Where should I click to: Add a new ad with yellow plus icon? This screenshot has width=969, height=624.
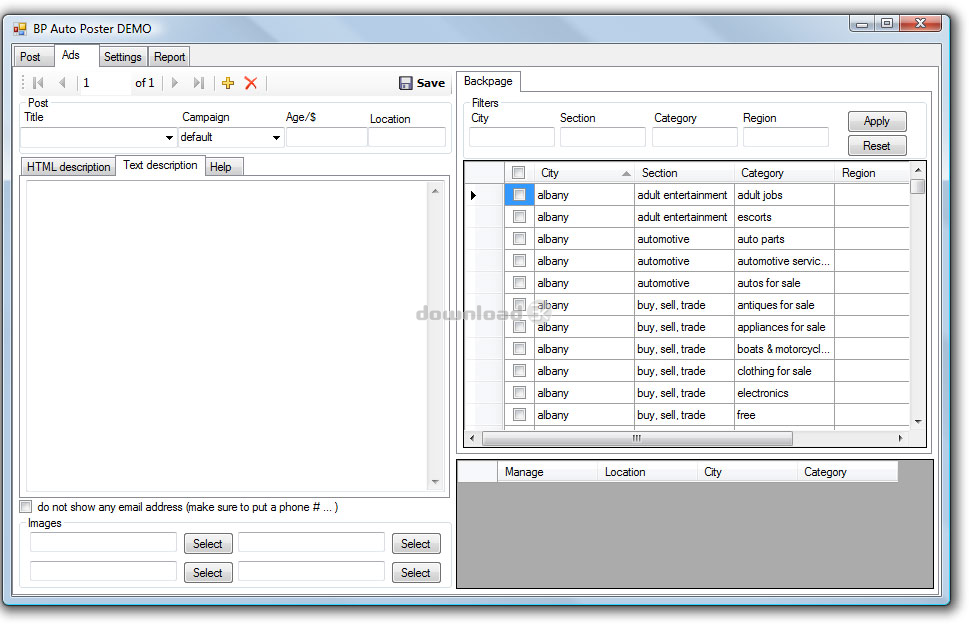tap(228, 83)
